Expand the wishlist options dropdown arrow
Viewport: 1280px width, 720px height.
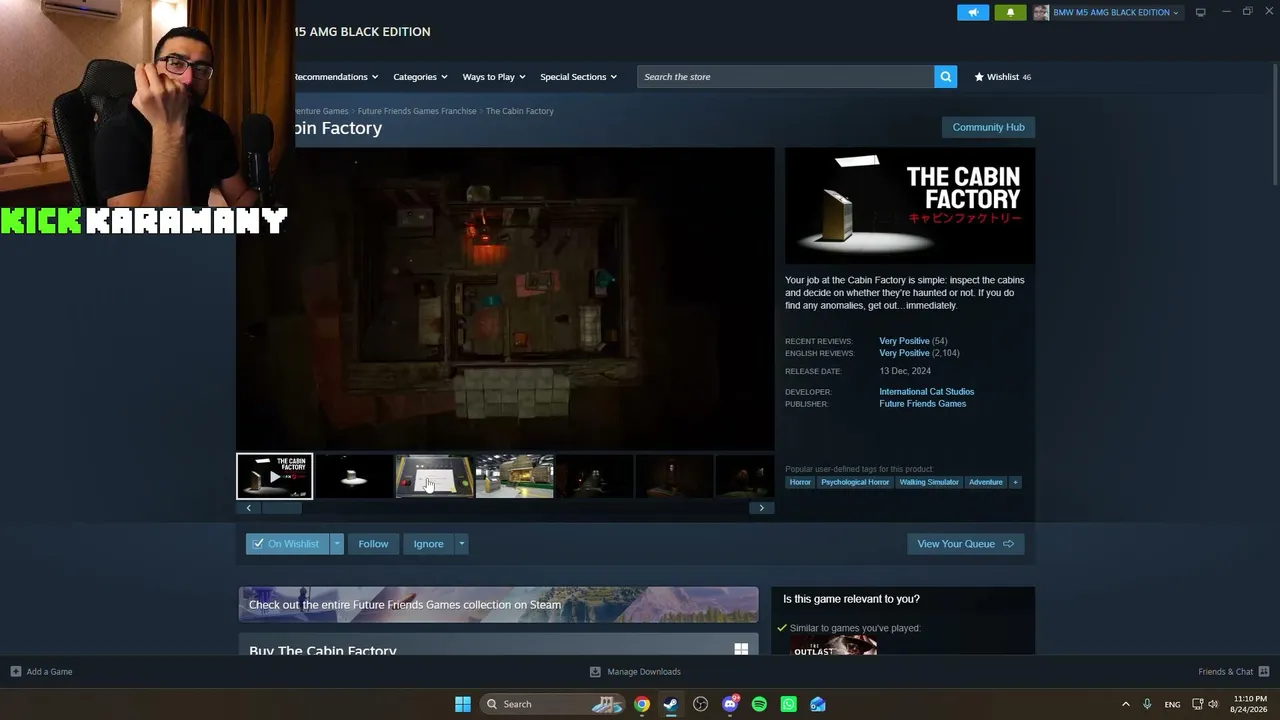337,544
